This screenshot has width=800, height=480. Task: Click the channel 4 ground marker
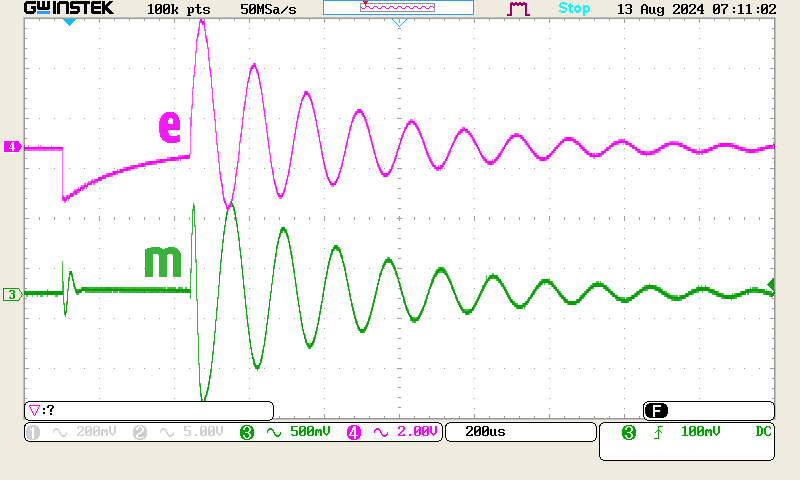point(12,147)
